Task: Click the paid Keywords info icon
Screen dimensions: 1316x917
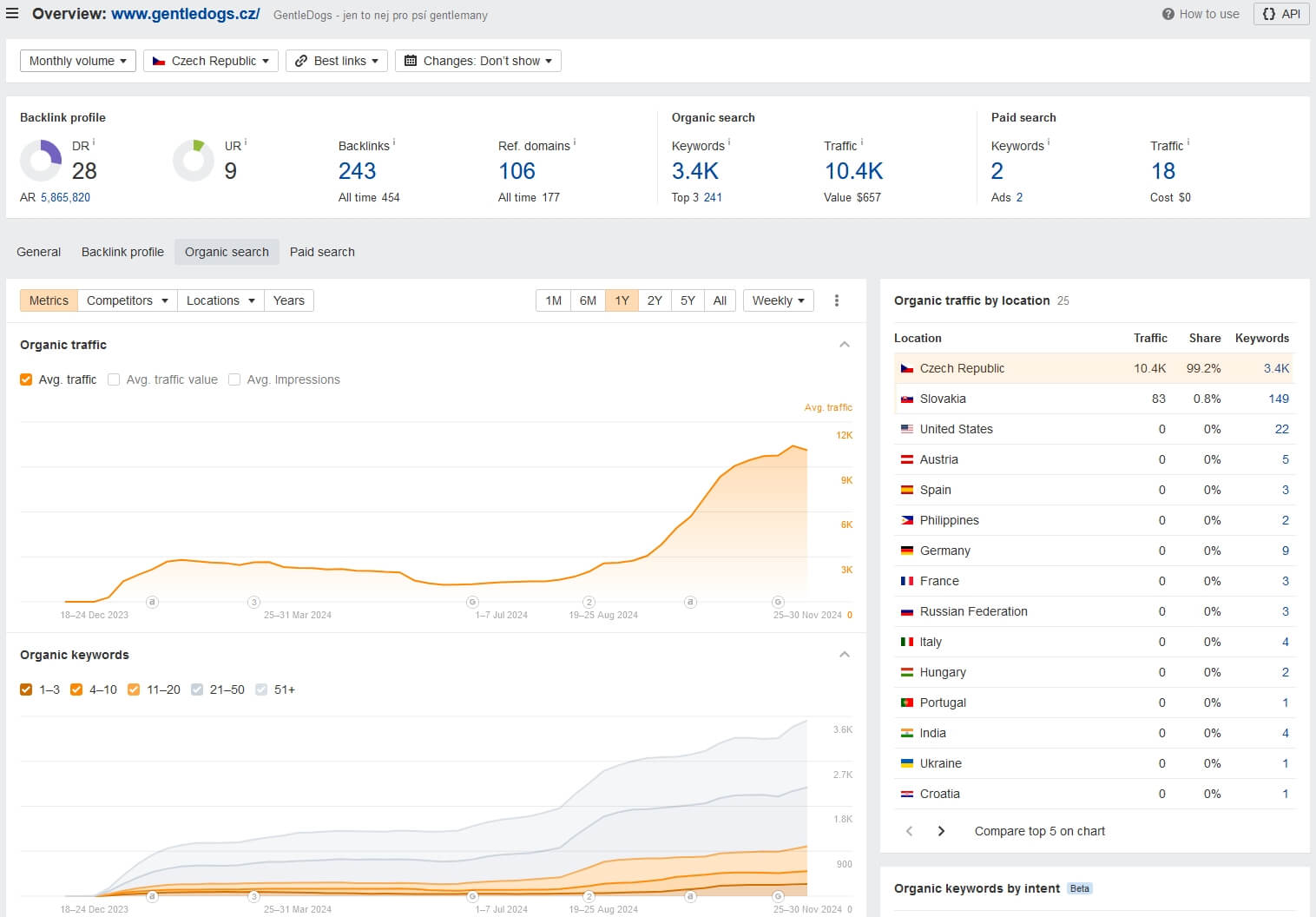Action: [x=1049, y=142]
